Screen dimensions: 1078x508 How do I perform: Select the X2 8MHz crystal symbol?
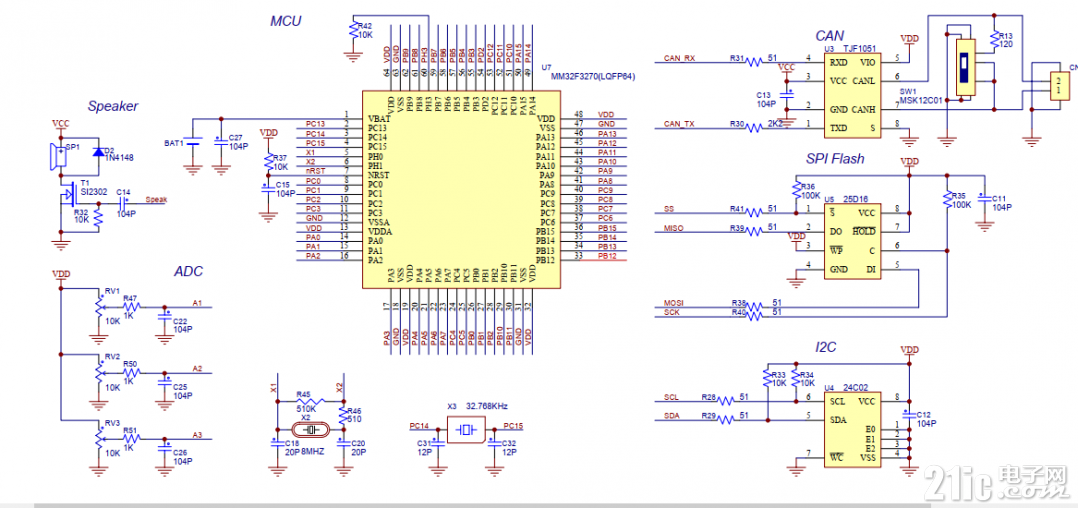pos(309,430)
